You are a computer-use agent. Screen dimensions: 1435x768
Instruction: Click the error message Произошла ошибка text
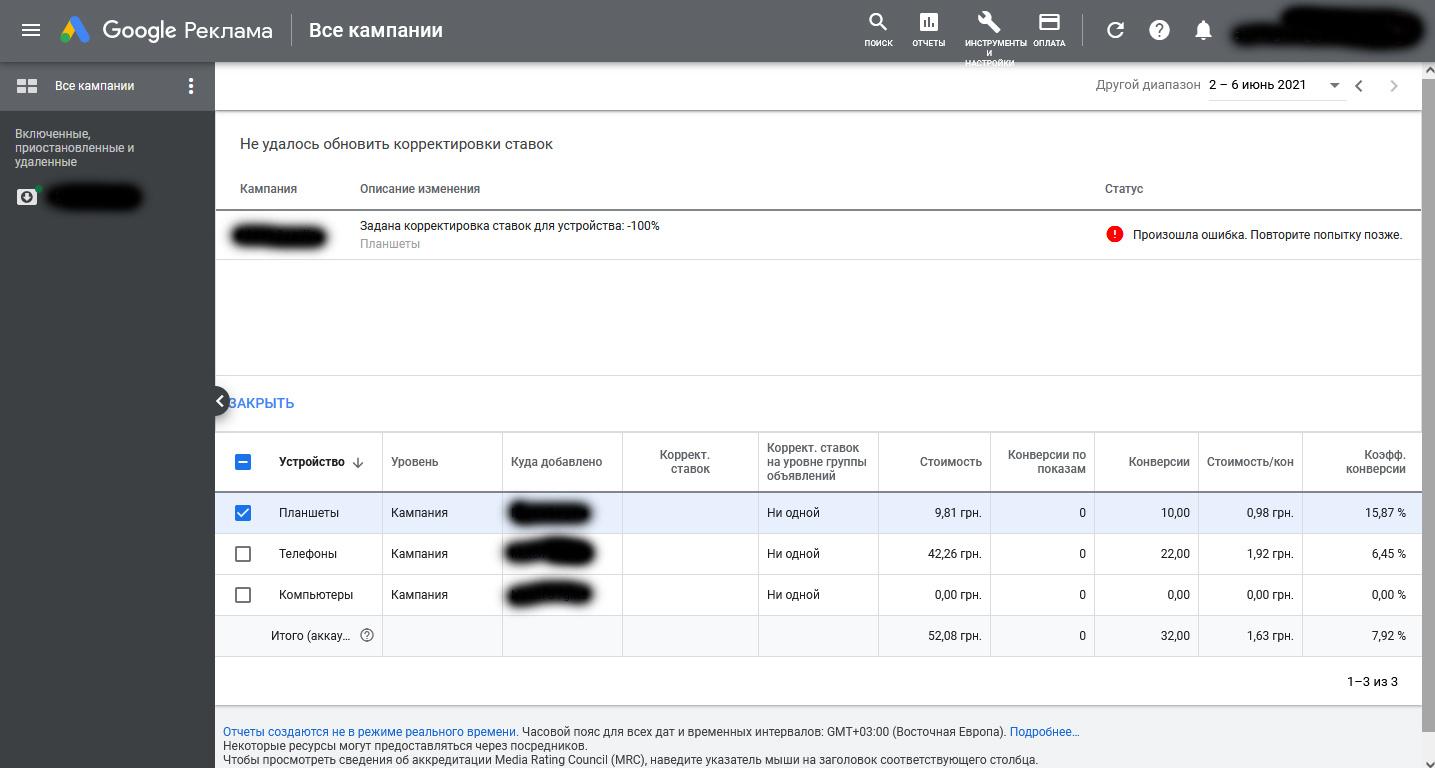point(1268,235)
